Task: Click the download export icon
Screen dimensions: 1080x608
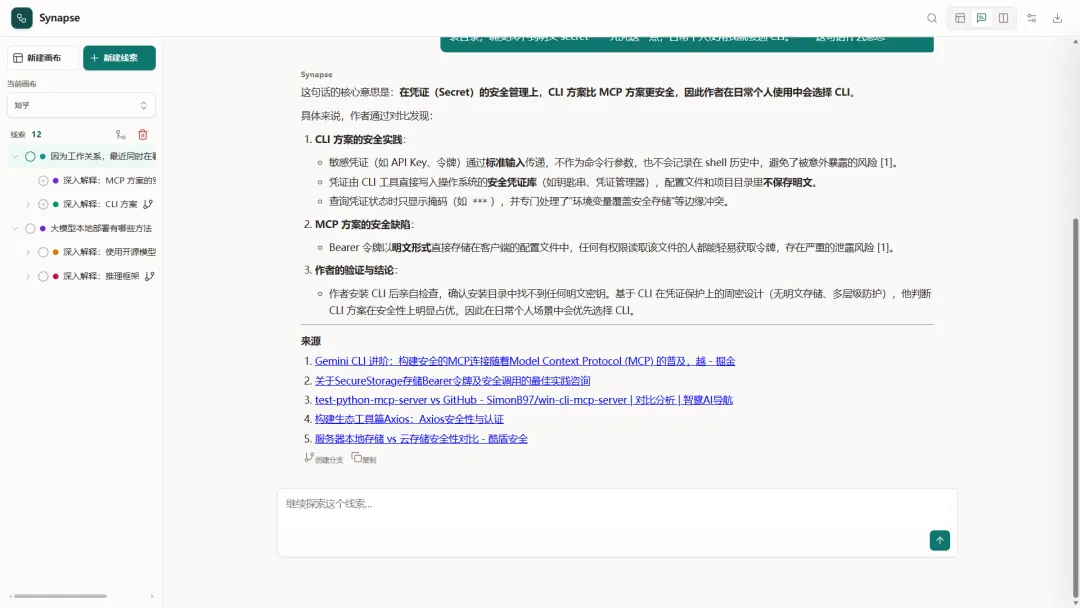Action: tap(1057, 19)
